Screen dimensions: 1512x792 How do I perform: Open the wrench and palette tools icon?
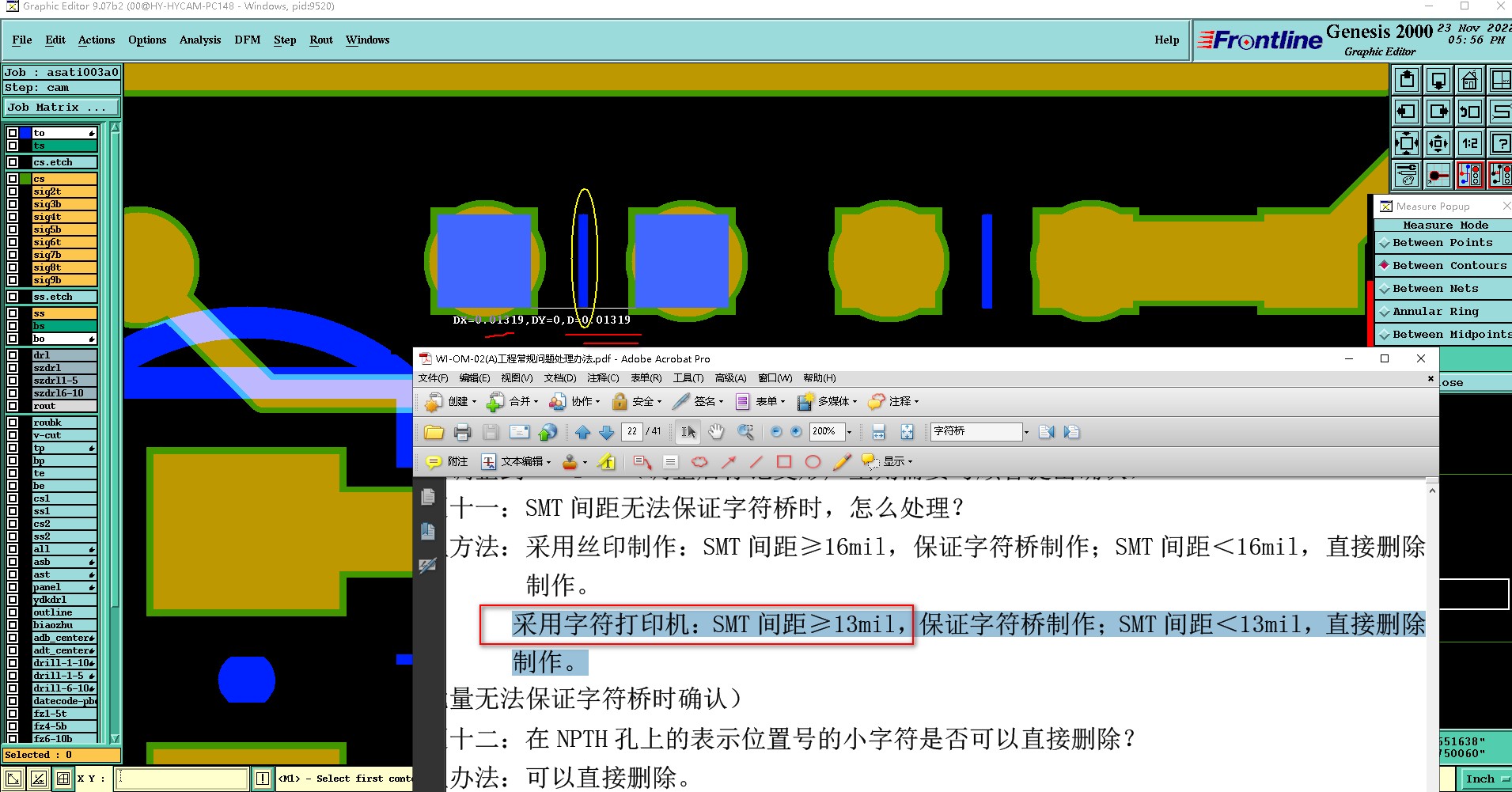[1407, 175]
